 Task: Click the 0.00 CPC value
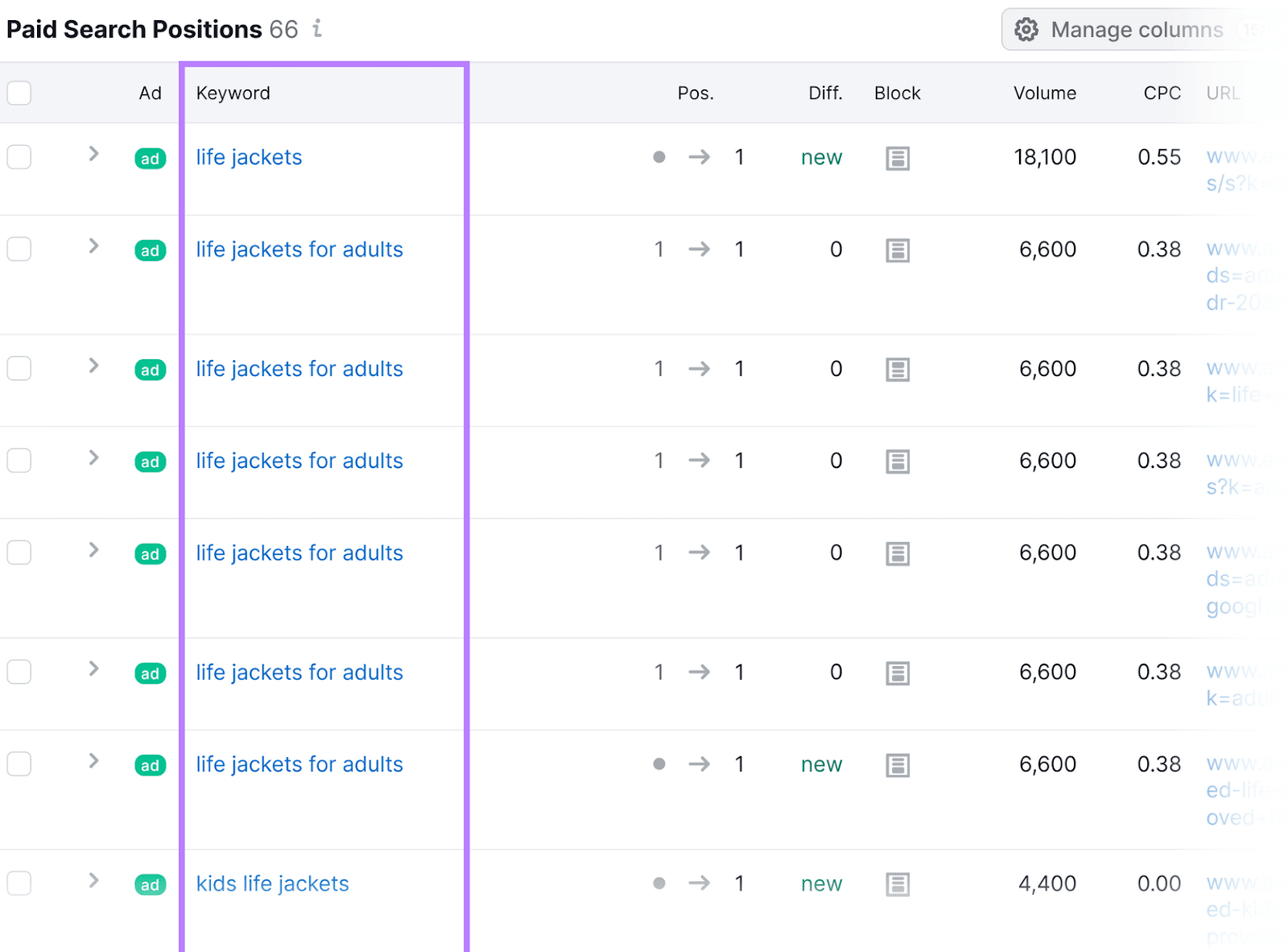point(1159,884)
